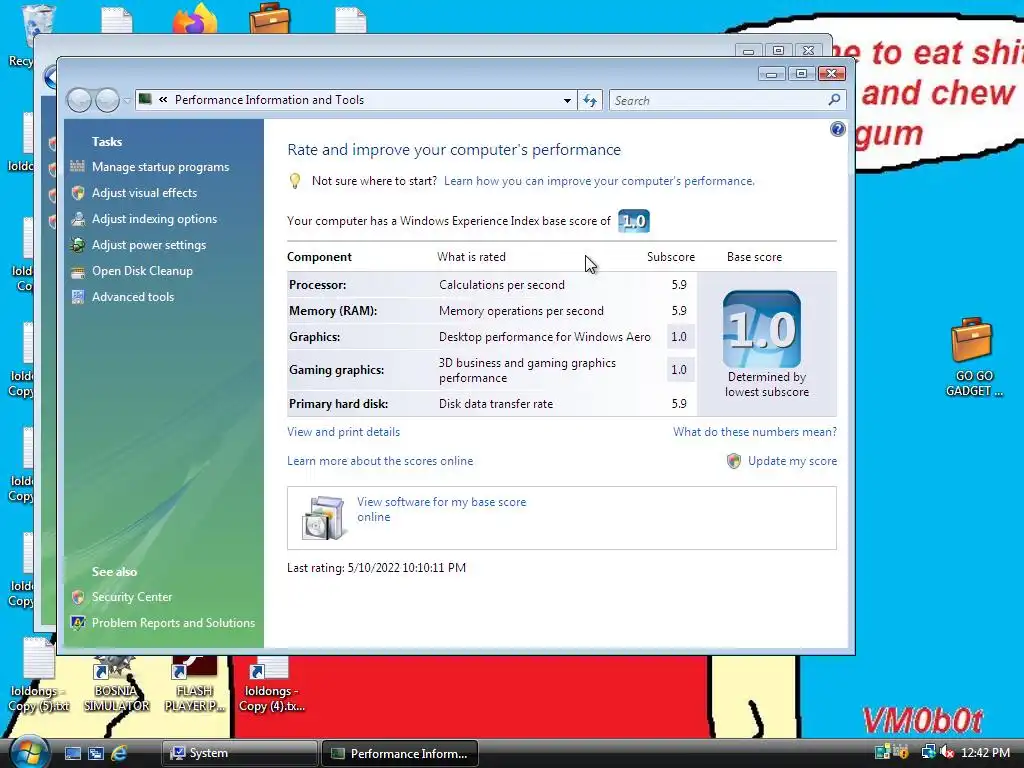Click the large 1.0 base score logo
The width and height of the screenshot is (1024, 768).
pos(761,328)
